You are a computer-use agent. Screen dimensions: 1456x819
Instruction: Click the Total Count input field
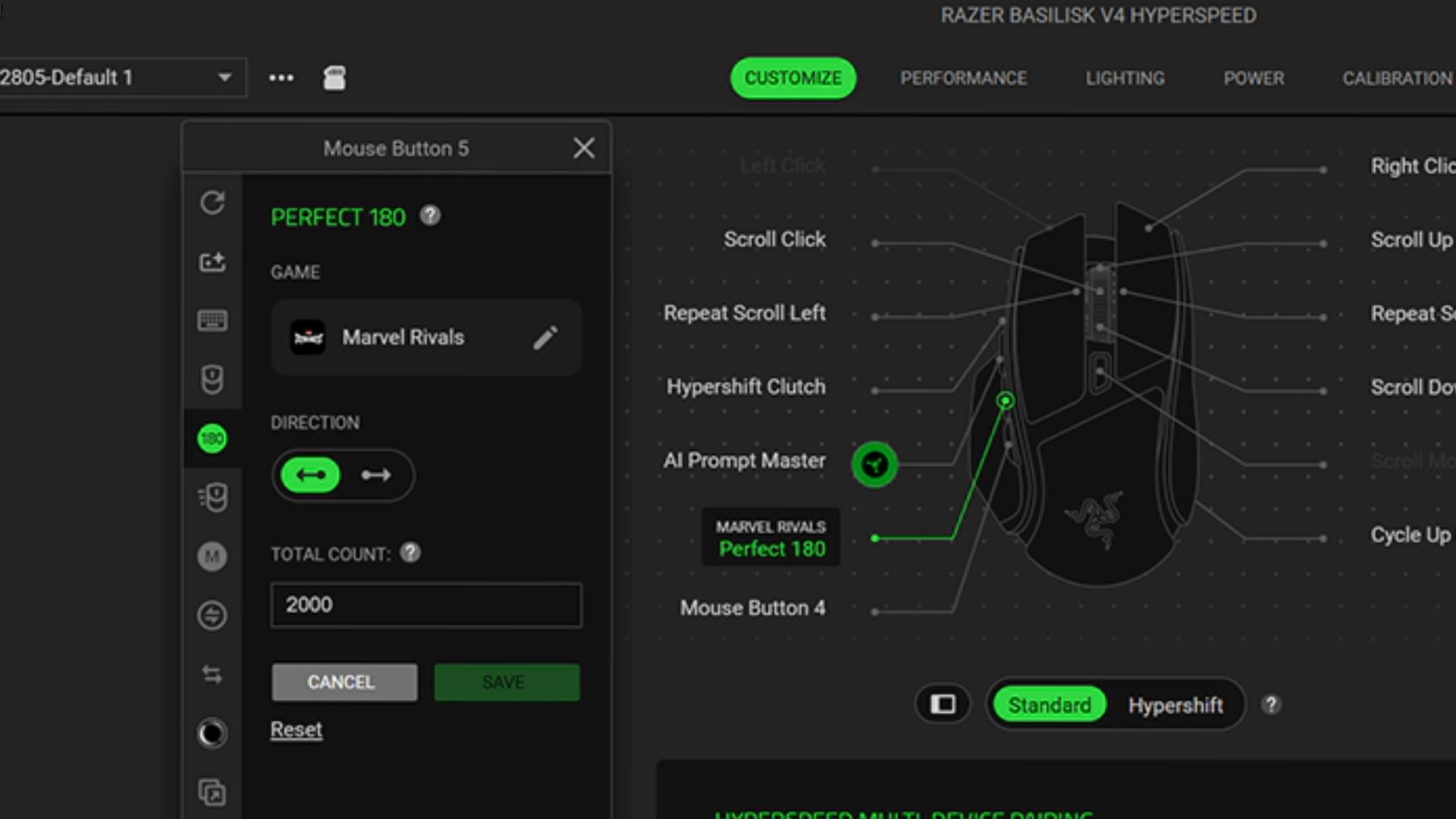[426, 605]
